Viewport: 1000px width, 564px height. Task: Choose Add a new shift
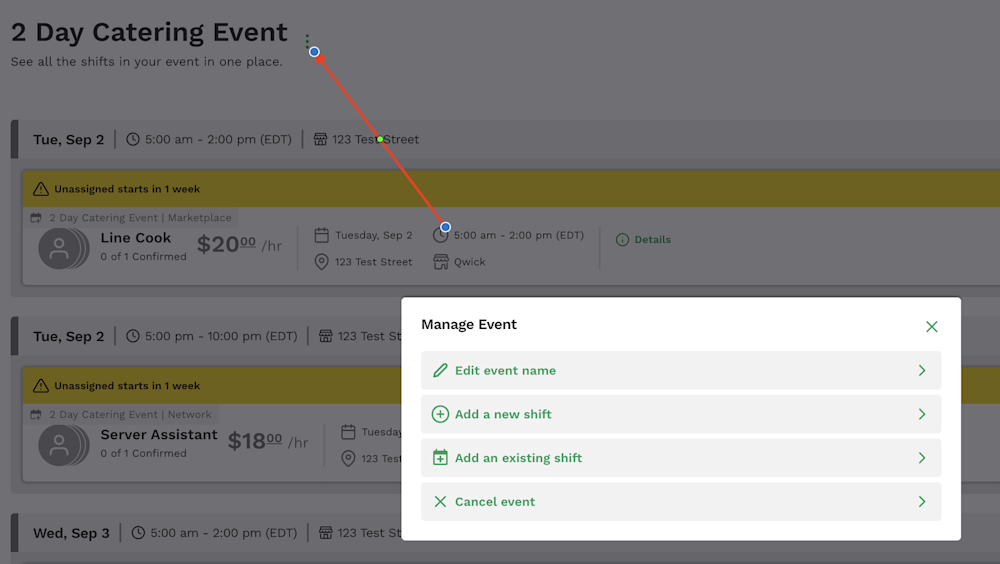[x=680, y=414]
